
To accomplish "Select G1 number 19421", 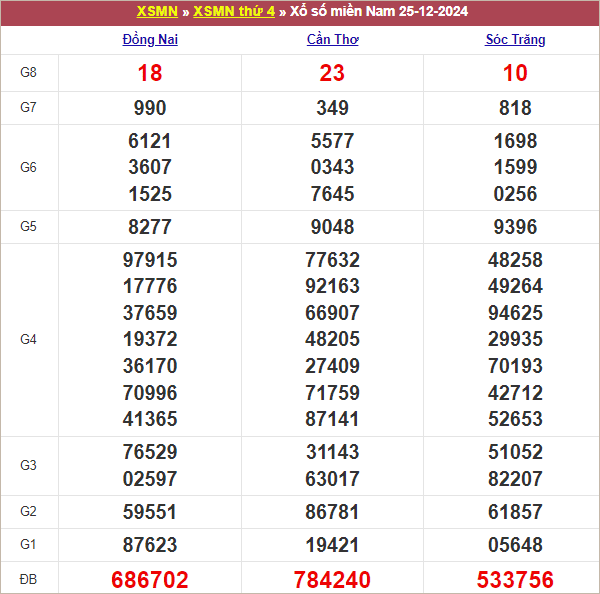I will [x=333, y=545].
